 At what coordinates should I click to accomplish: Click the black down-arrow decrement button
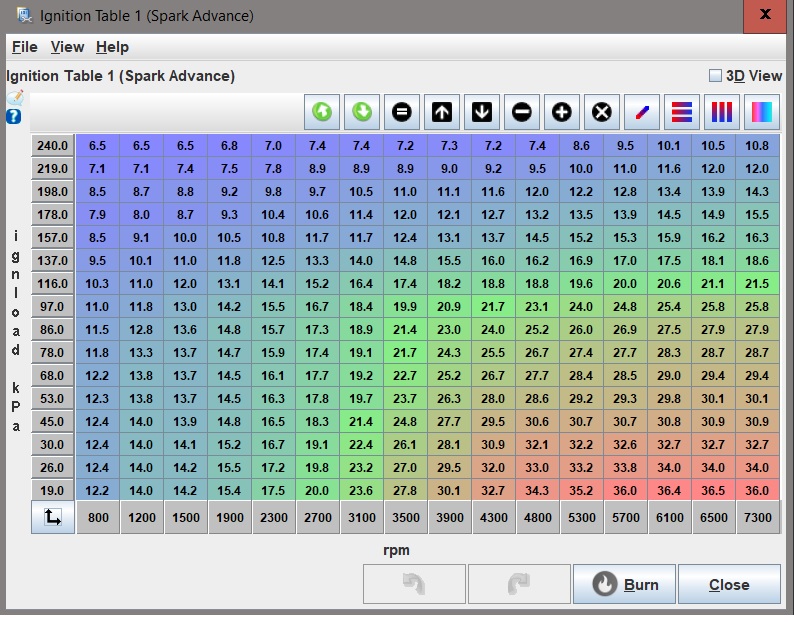(482, 112)
